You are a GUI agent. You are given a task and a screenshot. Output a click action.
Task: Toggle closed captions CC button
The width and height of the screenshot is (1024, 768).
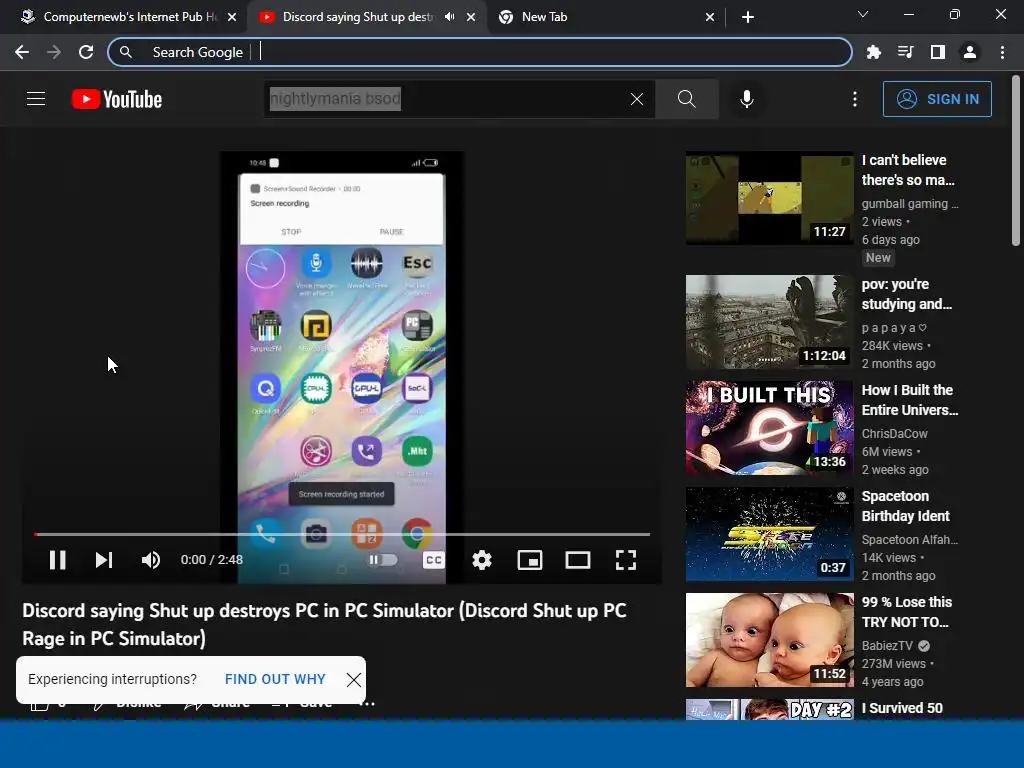point(434,560)
